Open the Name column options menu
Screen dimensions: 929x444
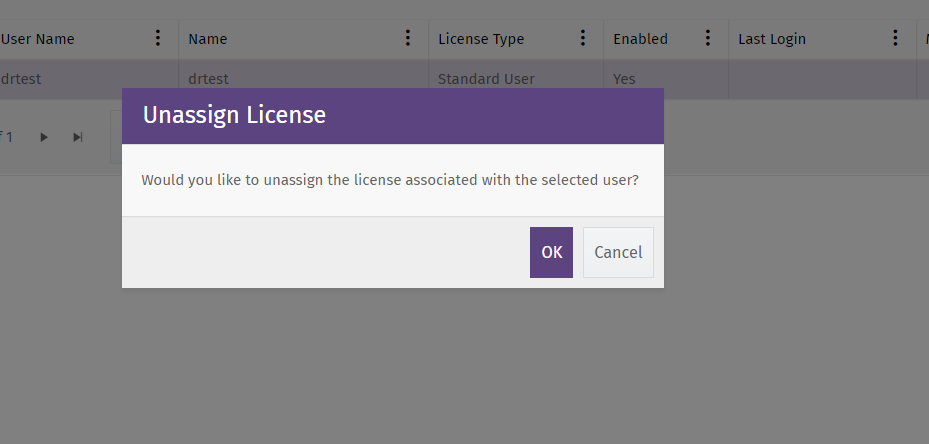(408, 39)
